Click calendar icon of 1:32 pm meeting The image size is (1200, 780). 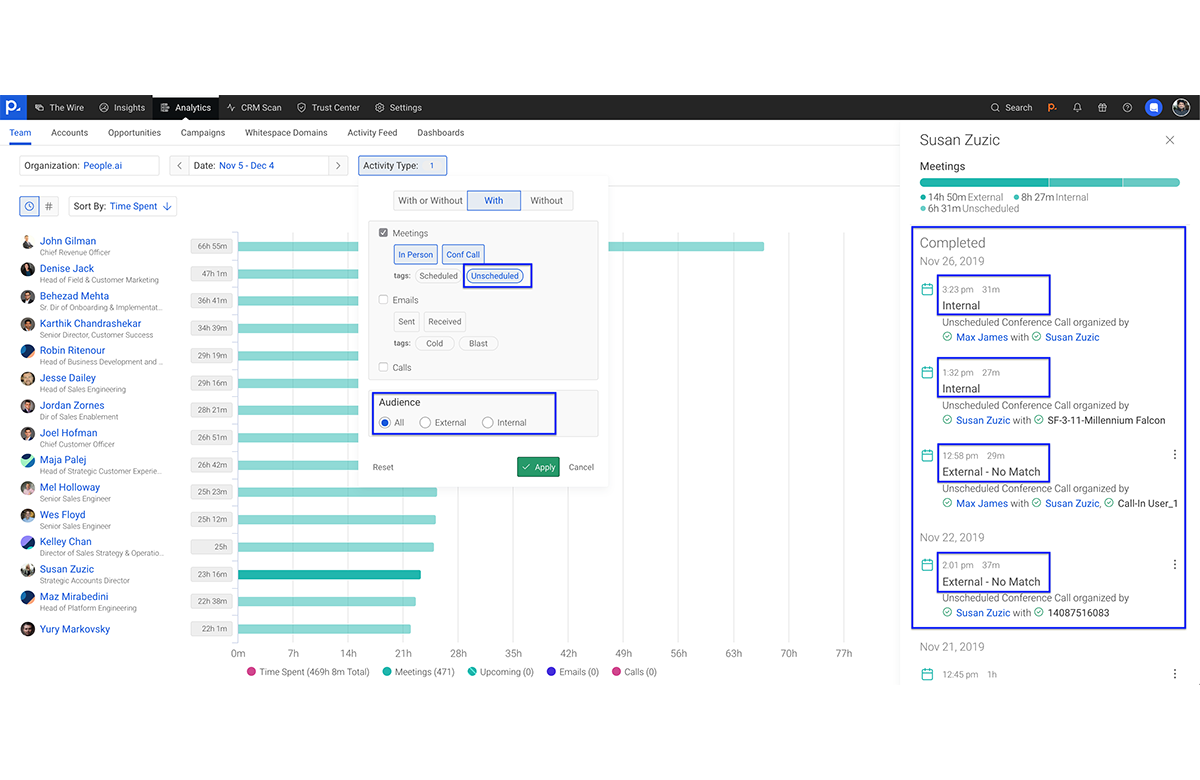927,372
